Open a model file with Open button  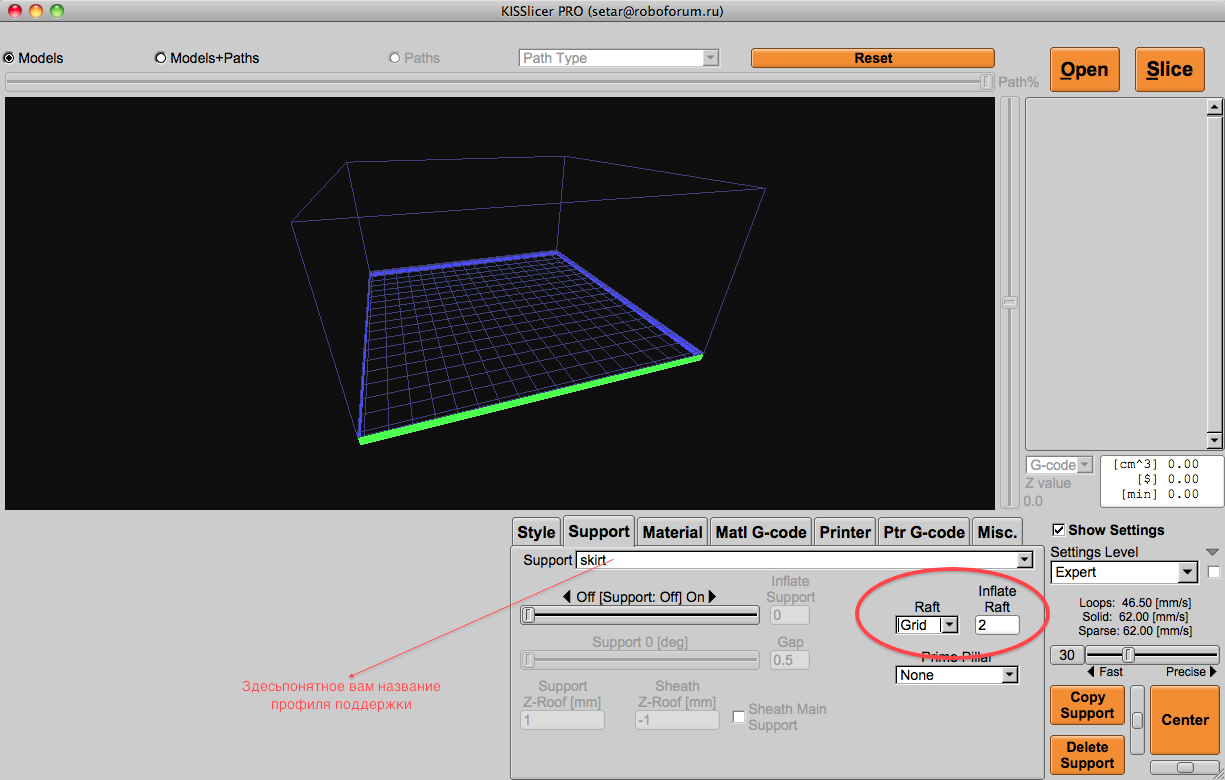[x=1084, y=70]
